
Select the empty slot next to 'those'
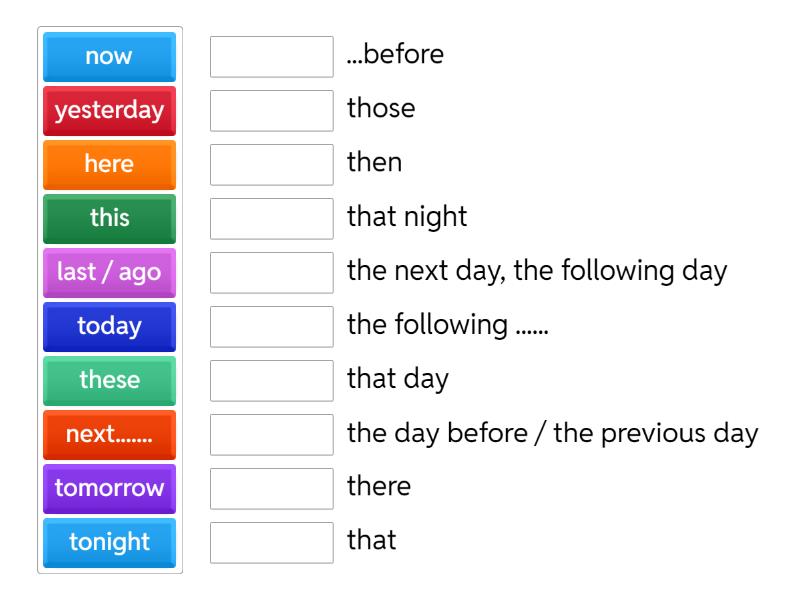[272, 111]
